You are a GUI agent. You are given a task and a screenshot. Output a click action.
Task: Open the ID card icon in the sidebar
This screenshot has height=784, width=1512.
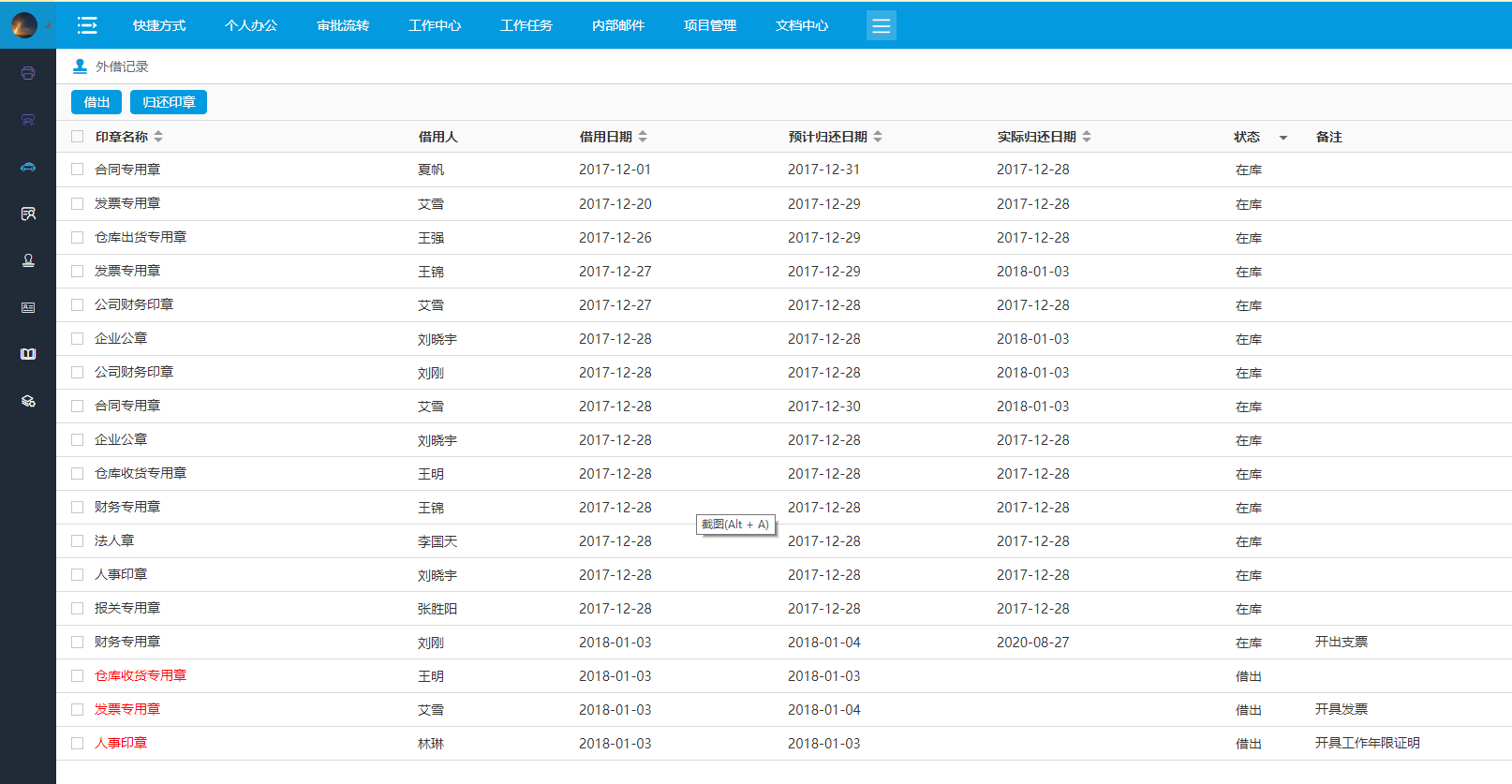(28, 307)
